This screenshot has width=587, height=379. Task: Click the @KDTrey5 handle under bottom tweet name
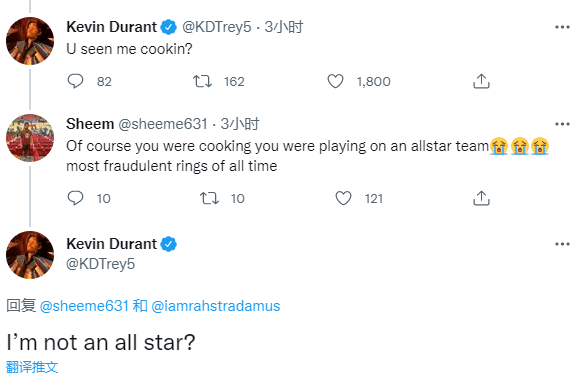click(101, 264)
